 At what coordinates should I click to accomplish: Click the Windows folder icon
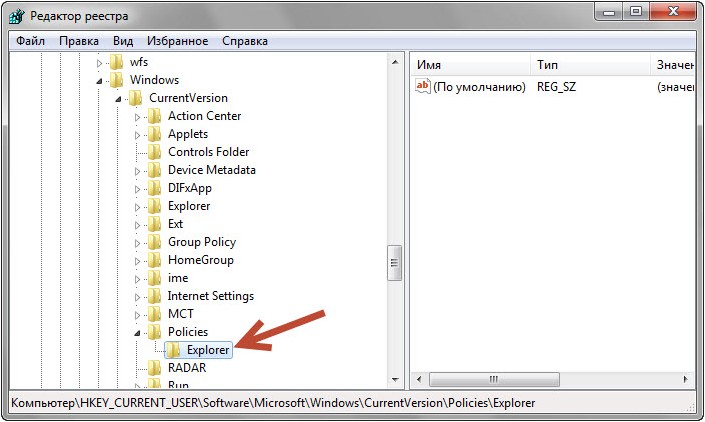tap(117, 80)
